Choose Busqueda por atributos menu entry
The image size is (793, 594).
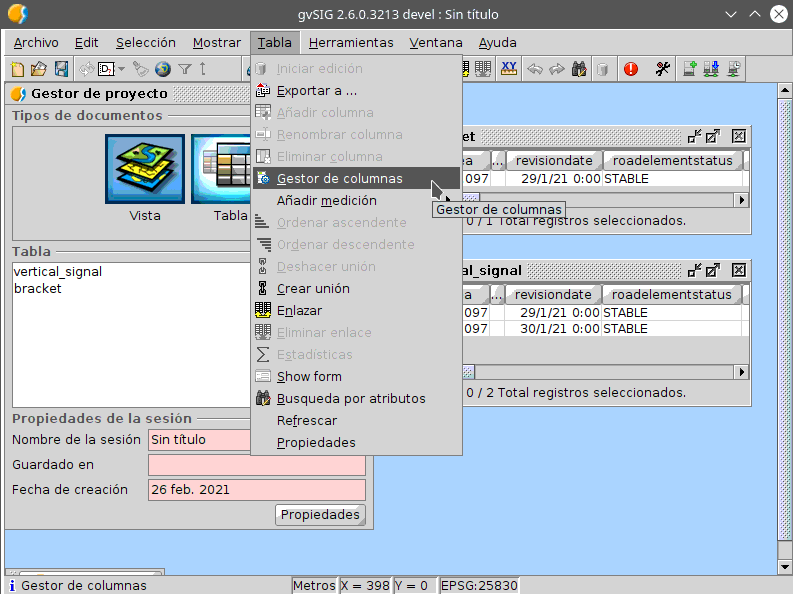click(x=357, y=398)
